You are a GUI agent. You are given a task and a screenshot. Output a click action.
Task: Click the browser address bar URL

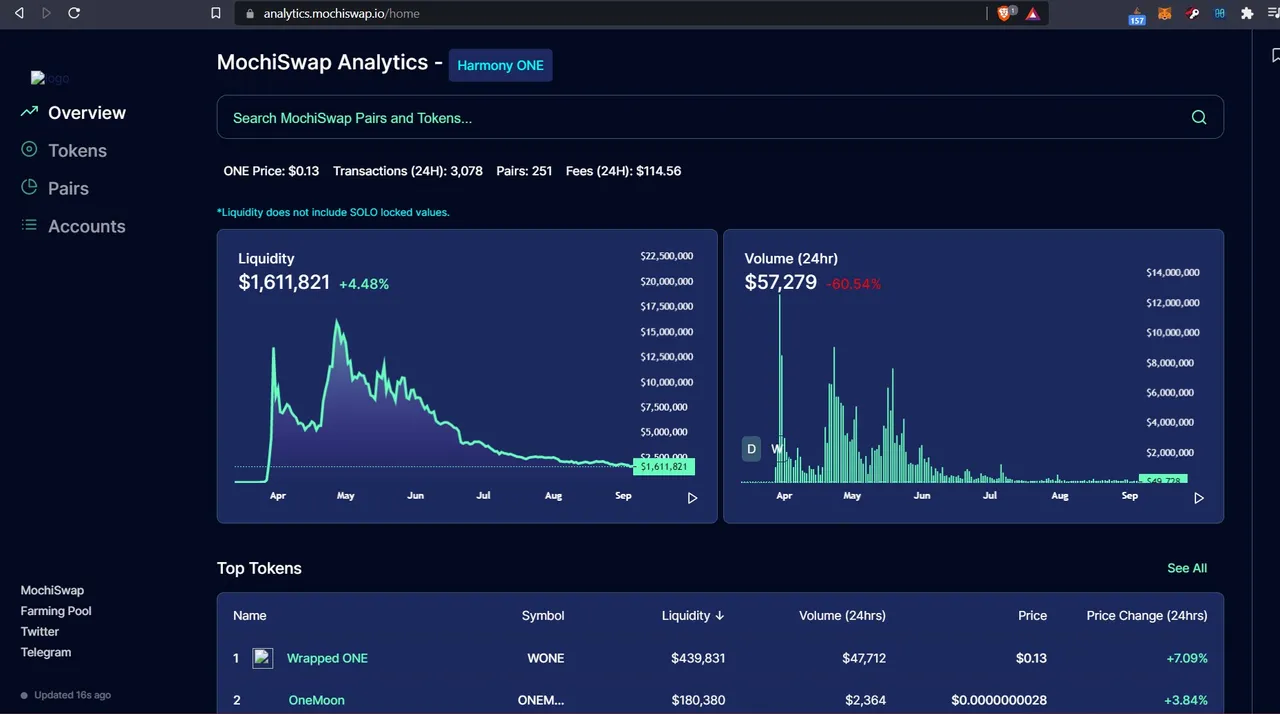pyautogui.click(x=341, y=13)
